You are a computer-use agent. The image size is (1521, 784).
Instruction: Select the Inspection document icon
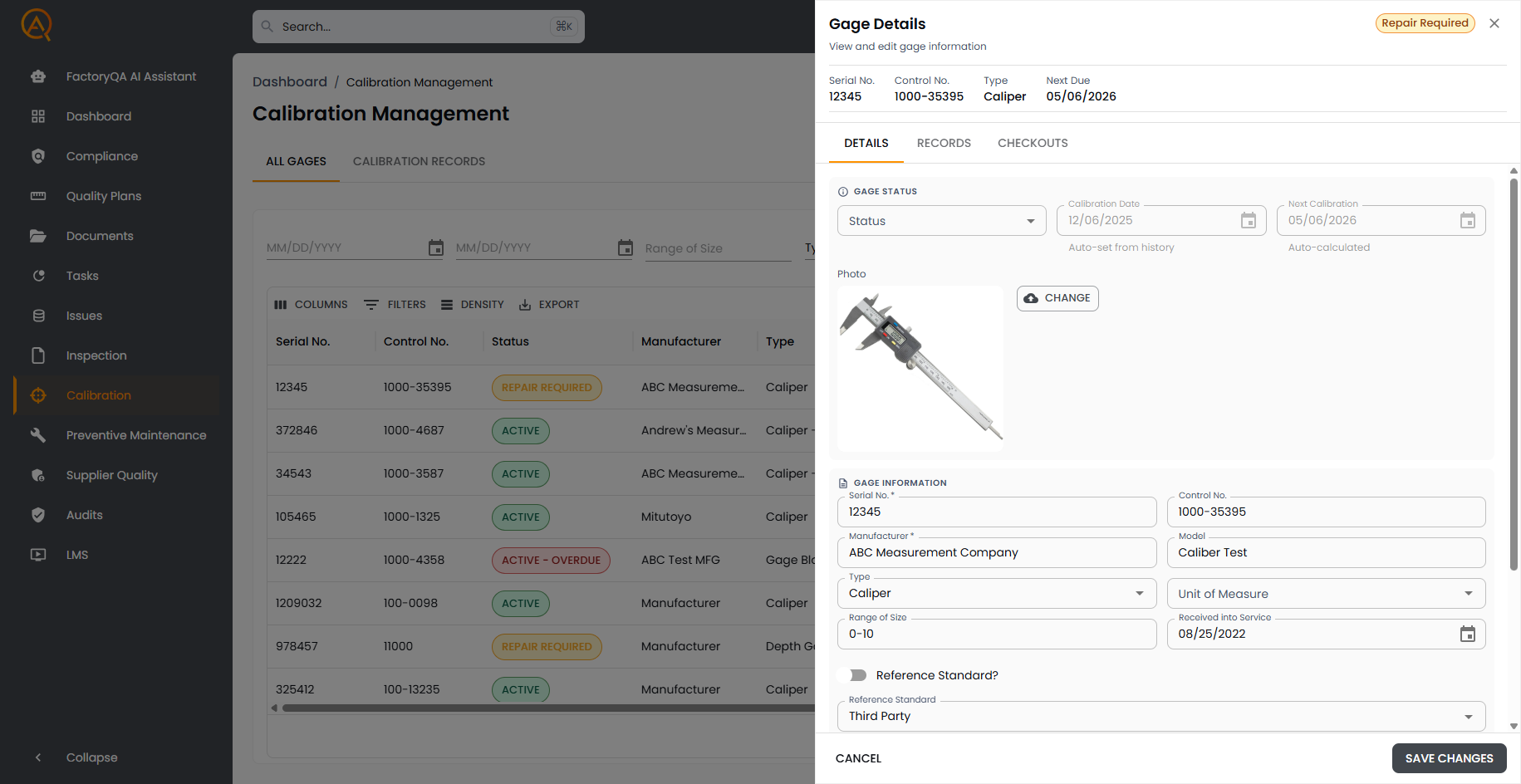(x=38, y=355)
